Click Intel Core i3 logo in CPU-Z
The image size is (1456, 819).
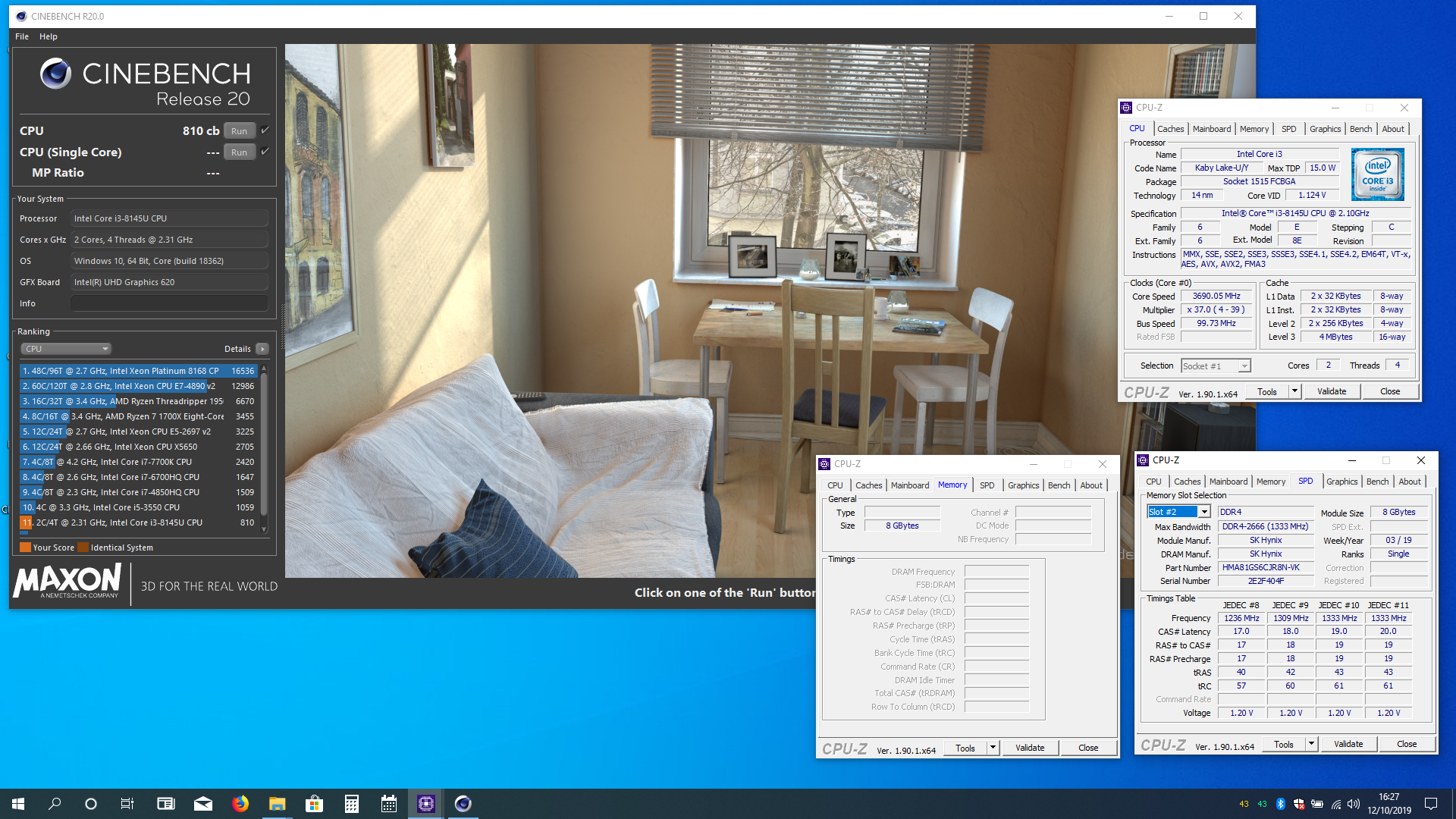tap(1377, 174)
